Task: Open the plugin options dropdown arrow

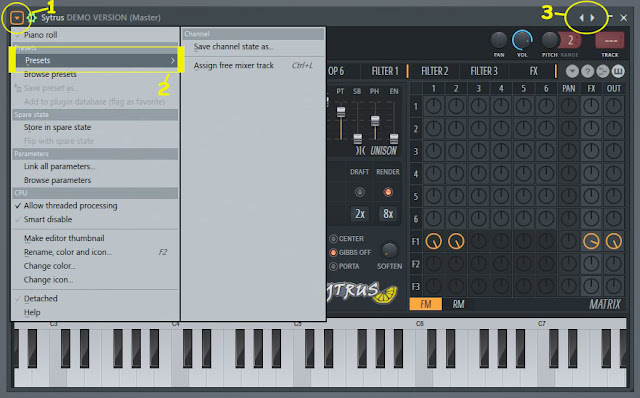Action: [17, 18]
